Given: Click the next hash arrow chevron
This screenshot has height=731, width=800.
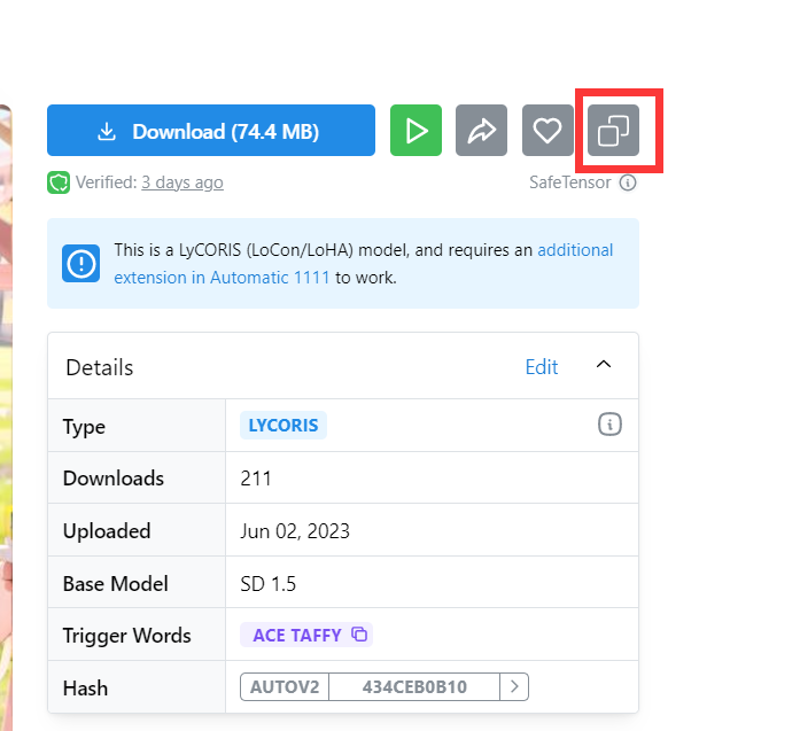Looking at the screenshot, I should point(514,687).
